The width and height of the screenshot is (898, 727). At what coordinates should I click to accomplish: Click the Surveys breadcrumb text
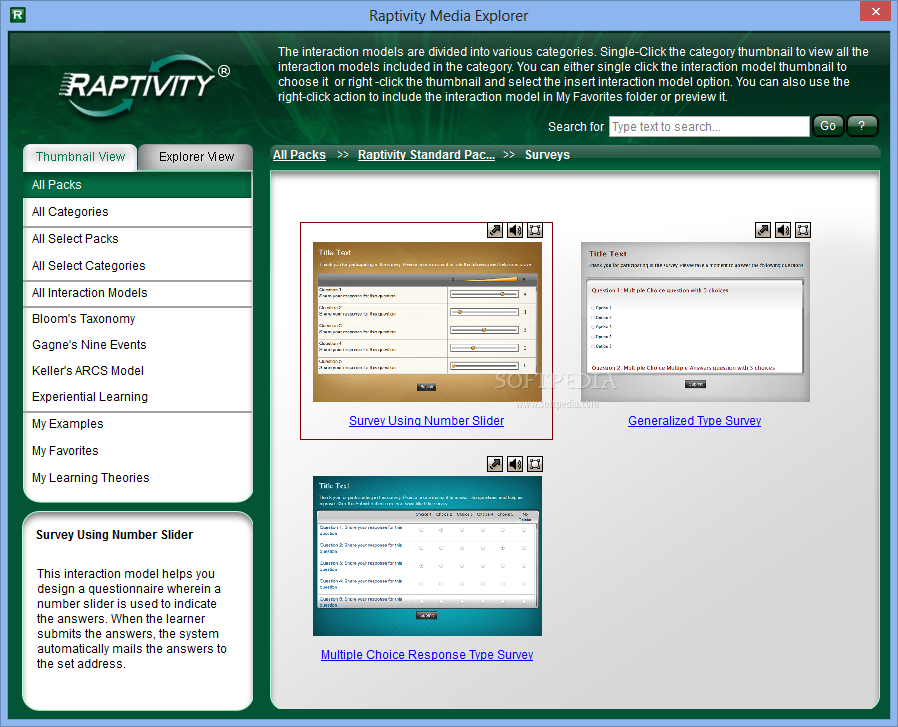(547, 155)
